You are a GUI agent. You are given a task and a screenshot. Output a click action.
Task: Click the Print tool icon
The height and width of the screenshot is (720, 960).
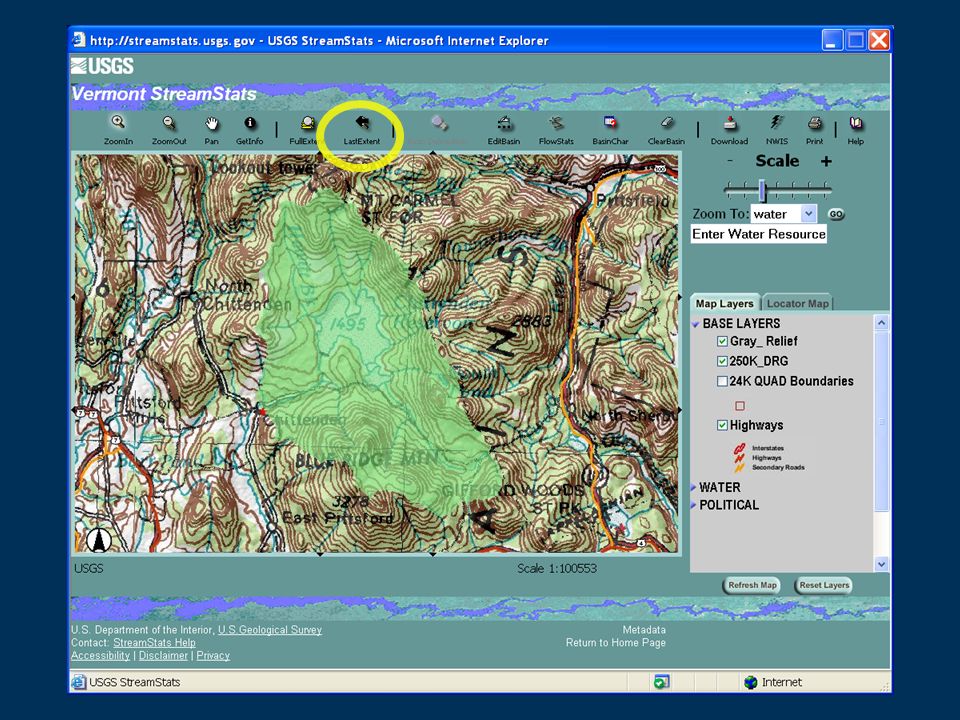814,123
